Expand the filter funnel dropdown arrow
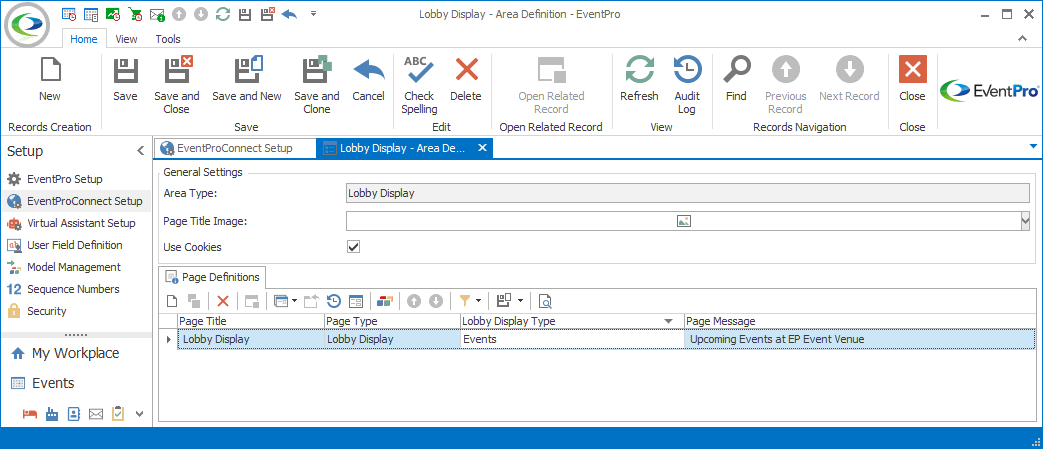Image resolution: width=1043 pixels, height=449 pixels. pos(478,301)
